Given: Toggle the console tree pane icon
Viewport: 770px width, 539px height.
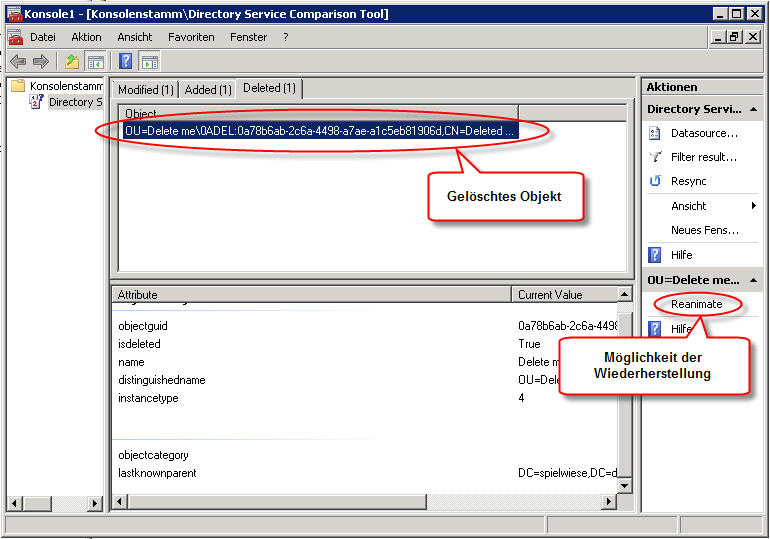Looking at the screenshot, I should [x=96, y=62].
